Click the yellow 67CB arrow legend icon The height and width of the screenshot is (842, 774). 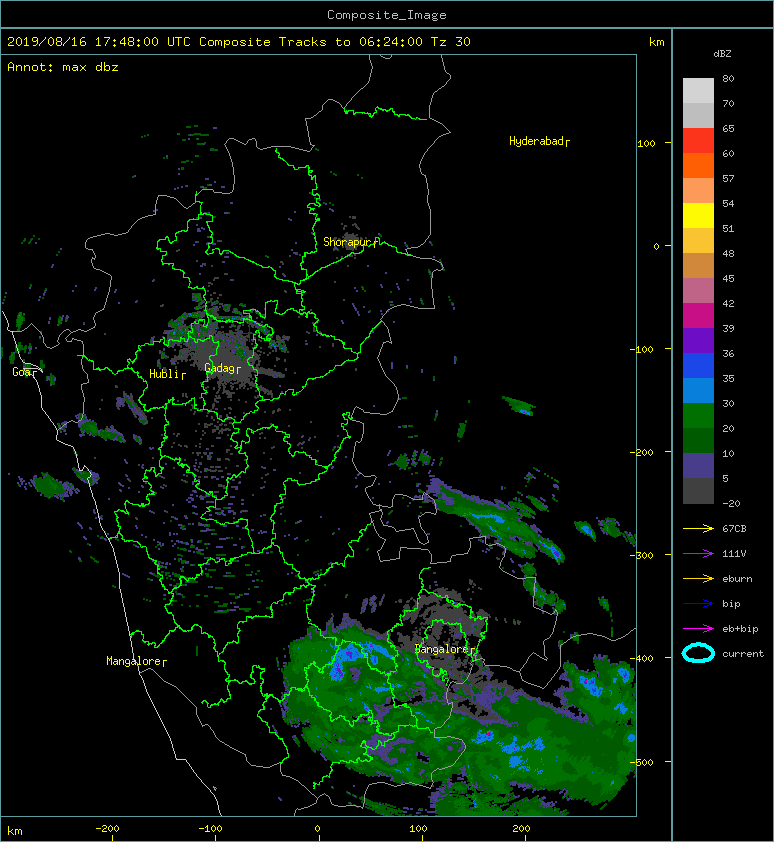click(698, 529)
